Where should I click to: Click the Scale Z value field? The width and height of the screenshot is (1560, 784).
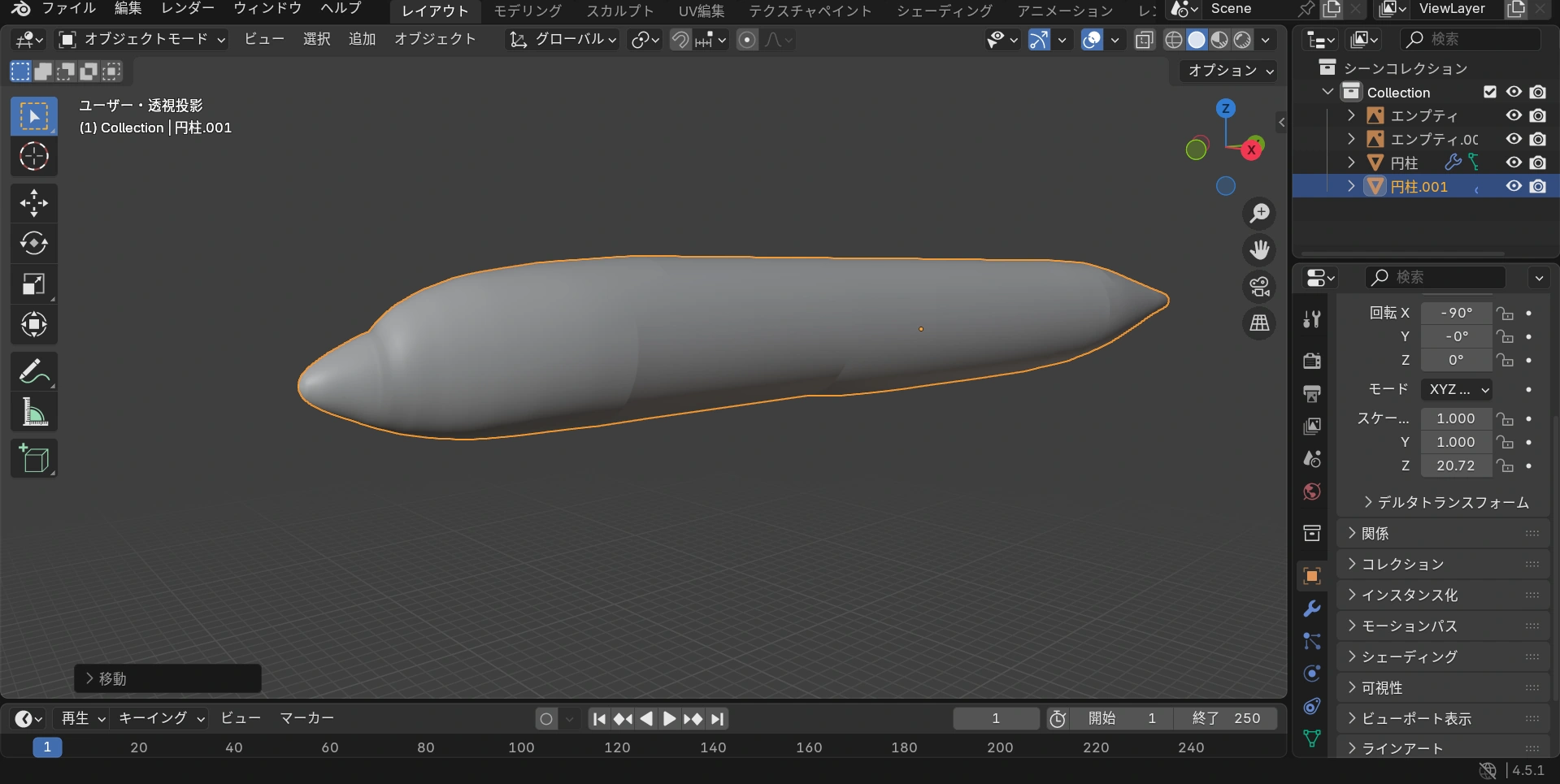click(1455, 466)
